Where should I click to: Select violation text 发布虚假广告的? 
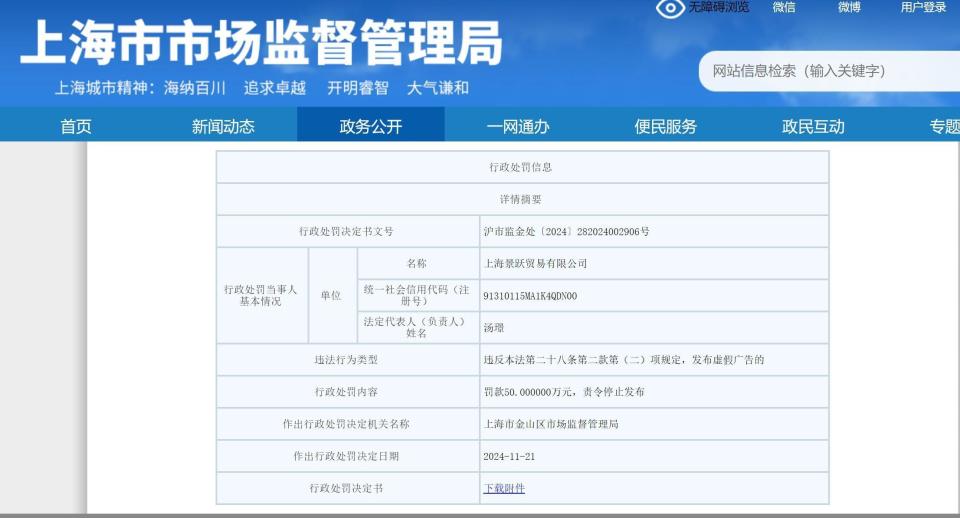point(728,359)
